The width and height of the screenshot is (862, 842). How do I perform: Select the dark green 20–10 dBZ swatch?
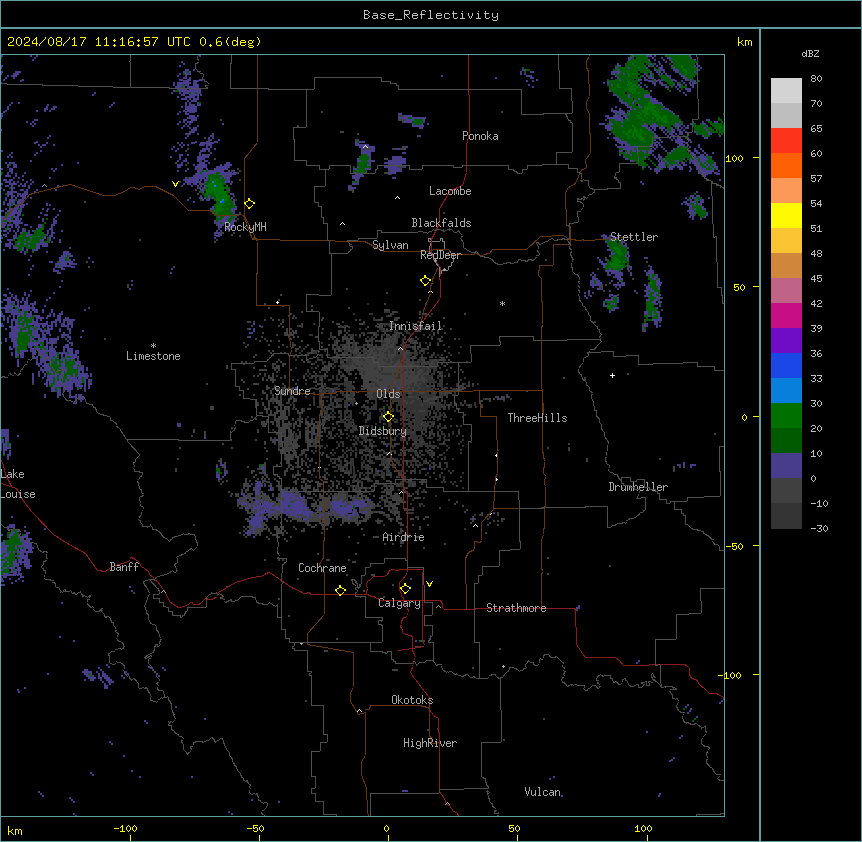point(786,441)
